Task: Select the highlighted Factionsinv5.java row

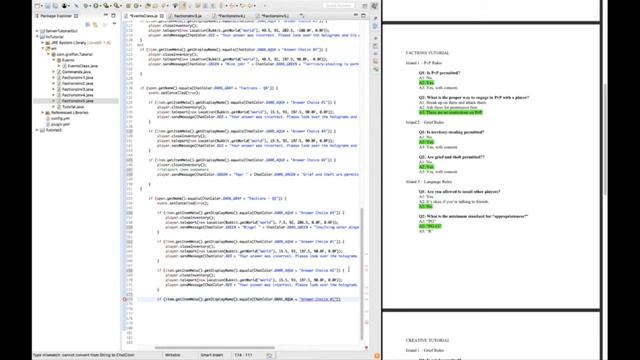Action: 76,101
